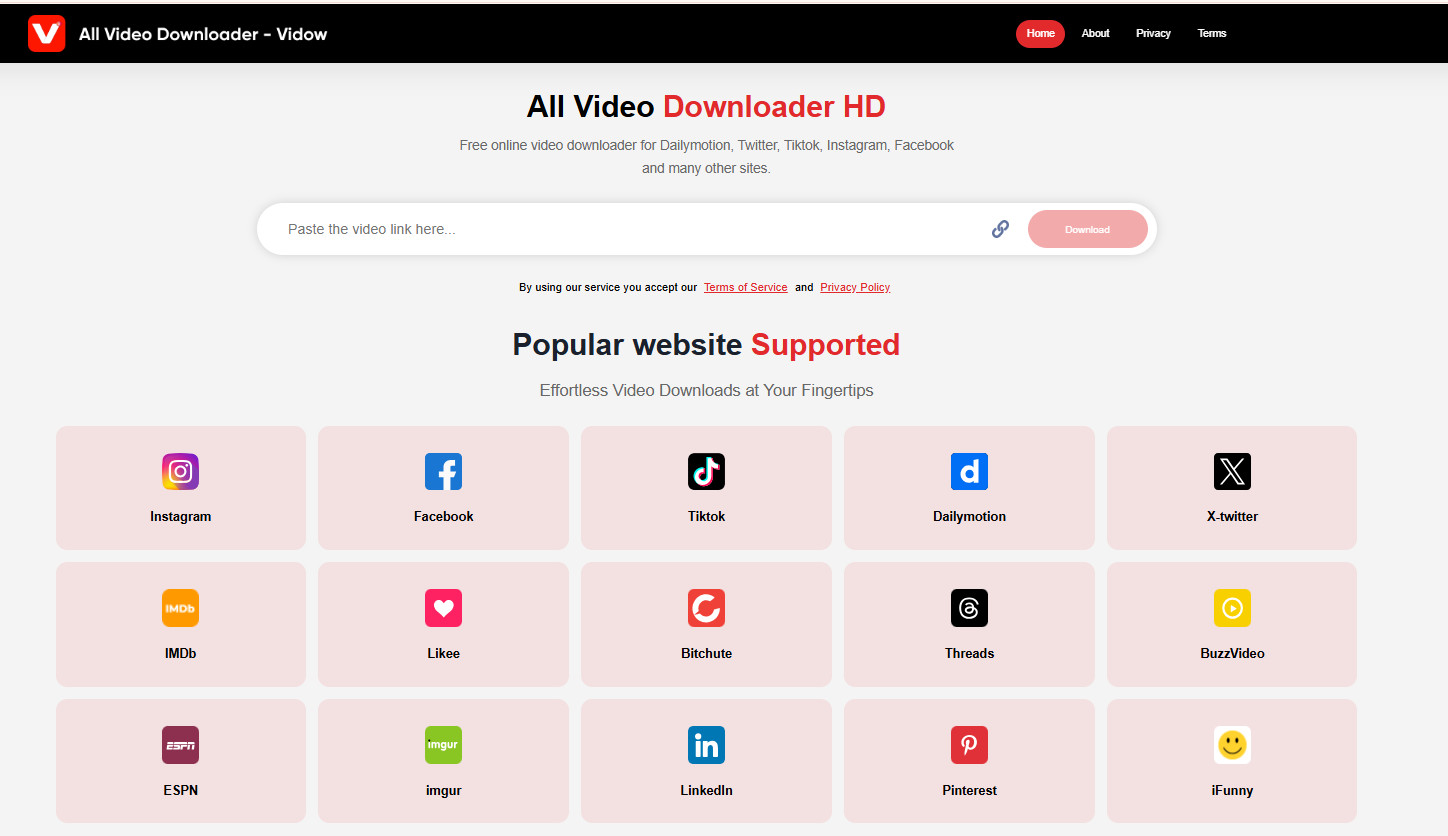Click the X-twitter label text
The height and width of the screenshot is (836, 1448).
coord(1232,517)
